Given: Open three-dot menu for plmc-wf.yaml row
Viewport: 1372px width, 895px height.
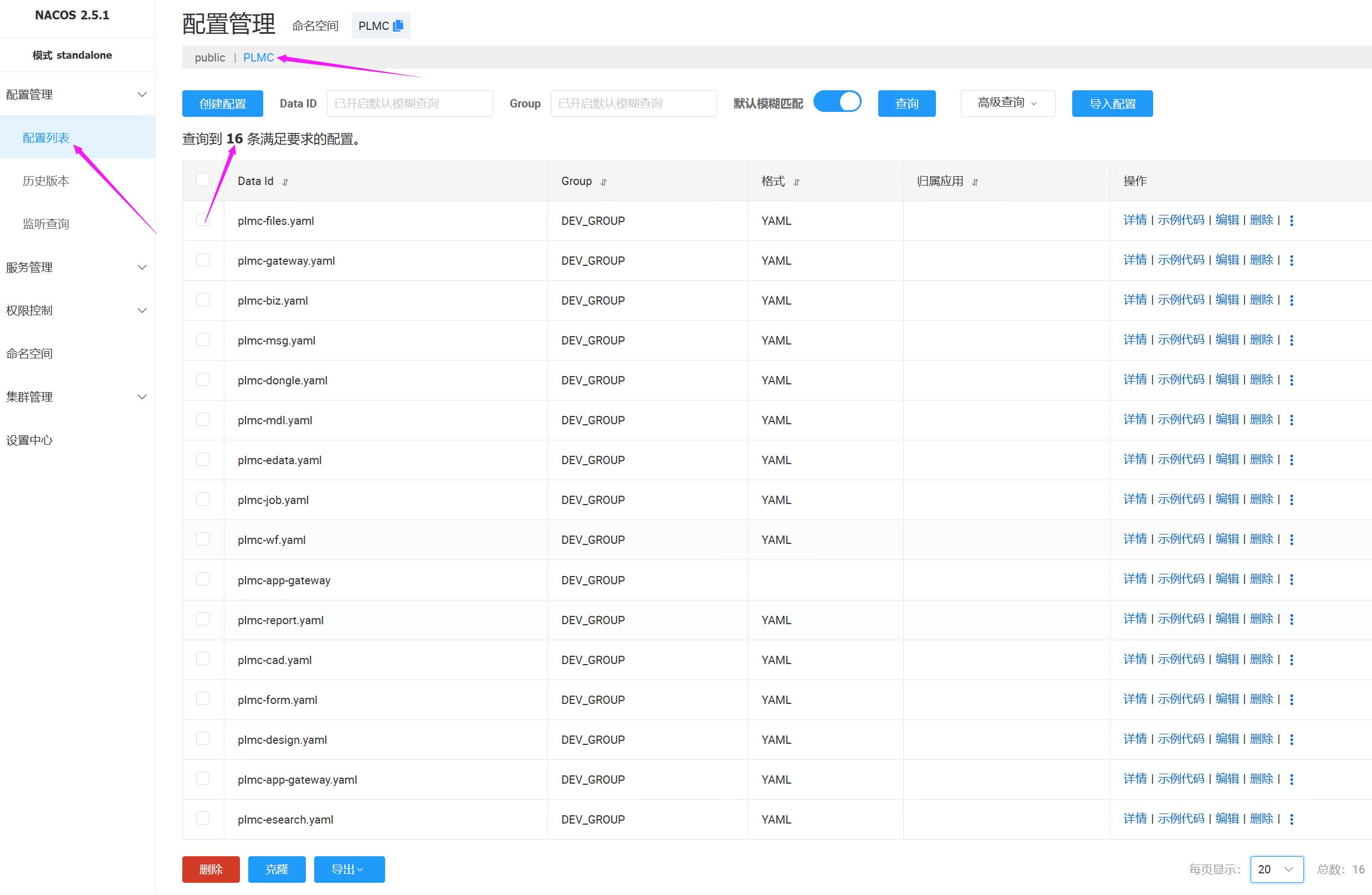Looking at the screenshot, I should 1291,539.
